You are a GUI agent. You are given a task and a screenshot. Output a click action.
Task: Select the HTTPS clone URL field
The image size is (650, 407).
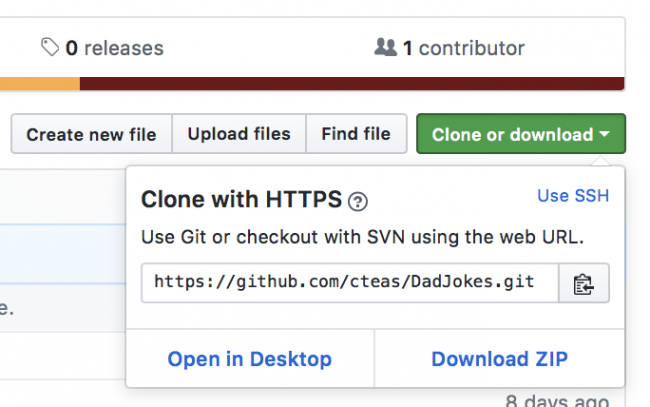pos(350,283)
